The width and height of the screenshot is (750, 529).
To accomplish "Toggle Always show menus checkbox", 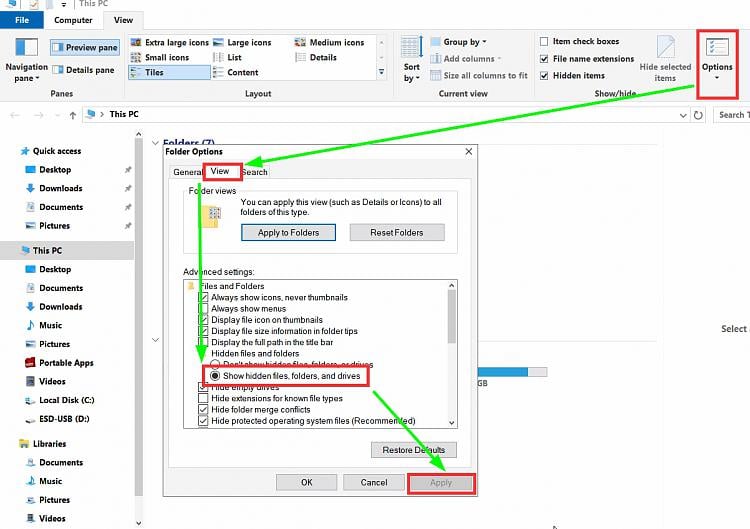I will click(203, 309).
